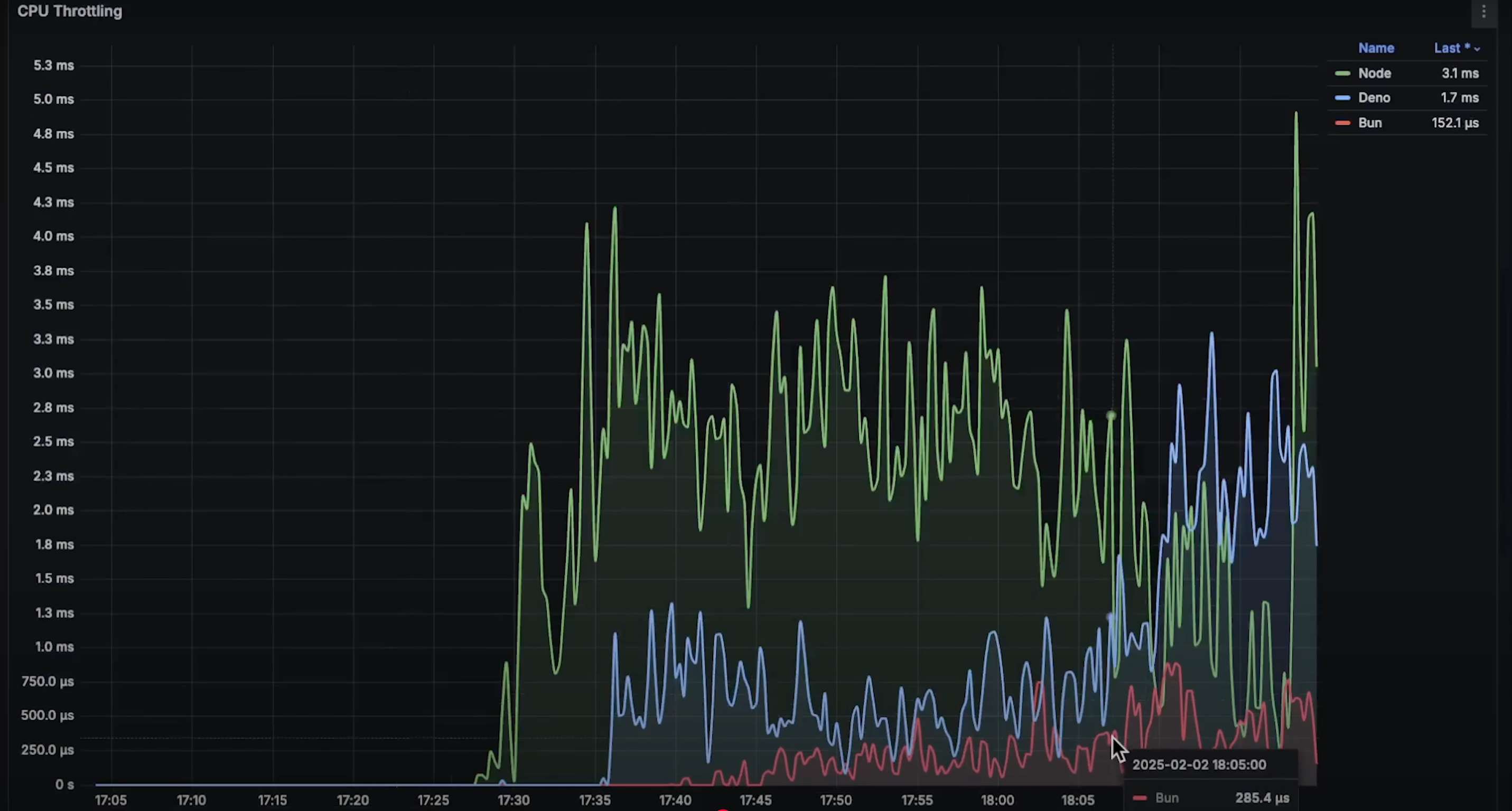The height and width of the screenshot is (811, 1512).
Task: Click the 5.3 ms y-axis label
Action: pyautogui.click(x=53, y=65)
